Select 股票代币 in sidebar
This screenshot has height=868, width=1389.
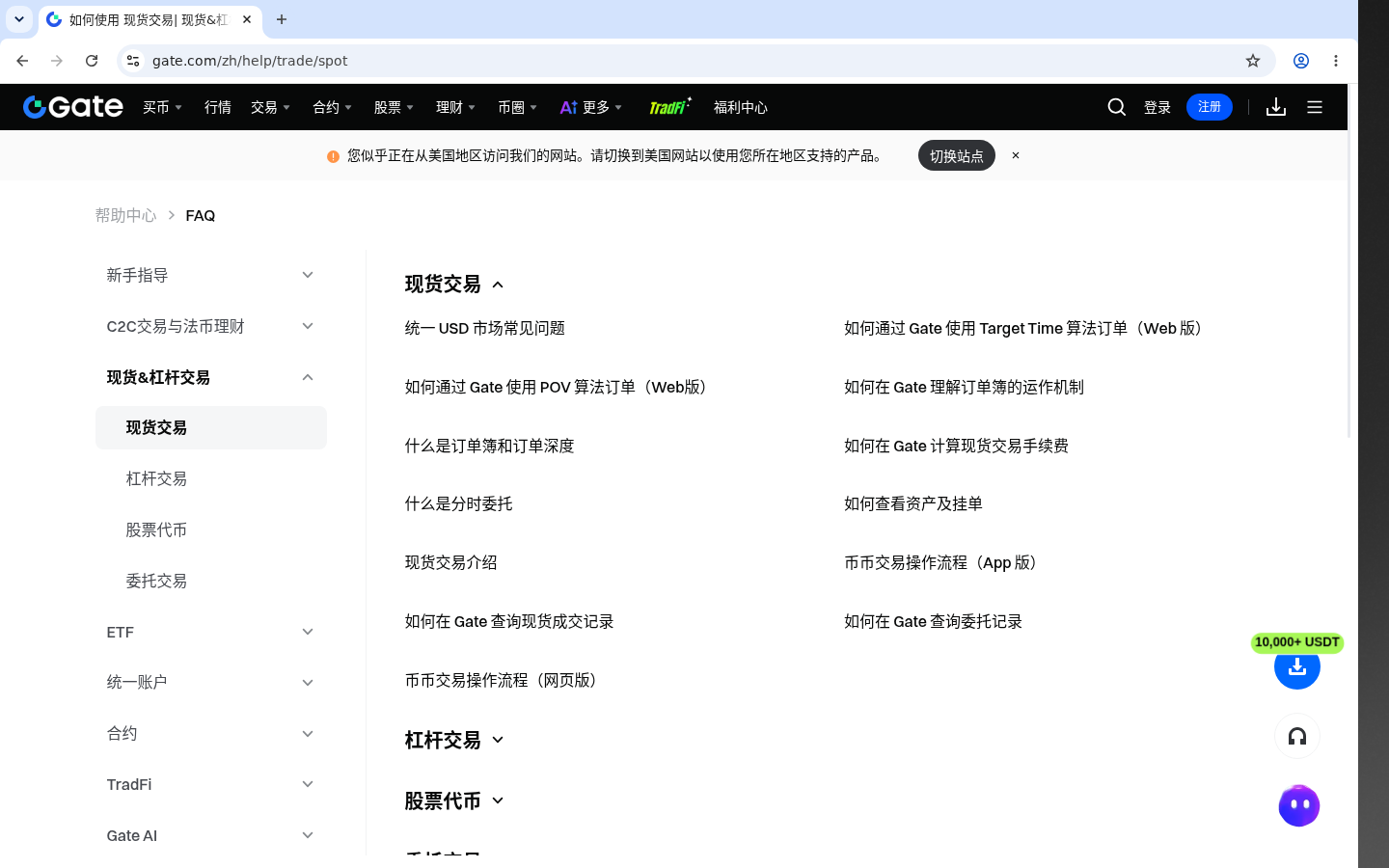coord(156,529)
